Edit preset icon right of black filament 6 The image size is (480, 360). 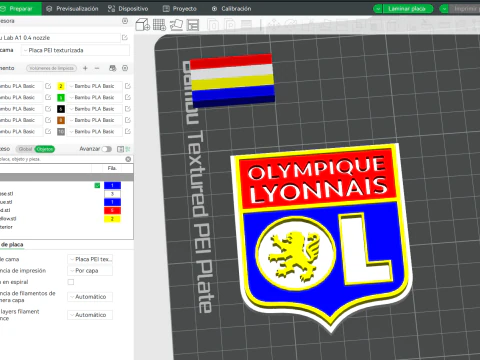point(128,109)
